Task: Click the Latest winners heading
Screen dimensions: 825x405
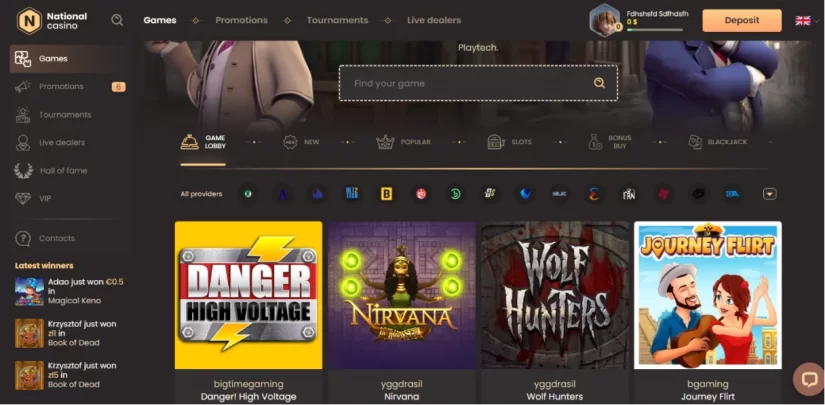Action: (x=44, y=266)
